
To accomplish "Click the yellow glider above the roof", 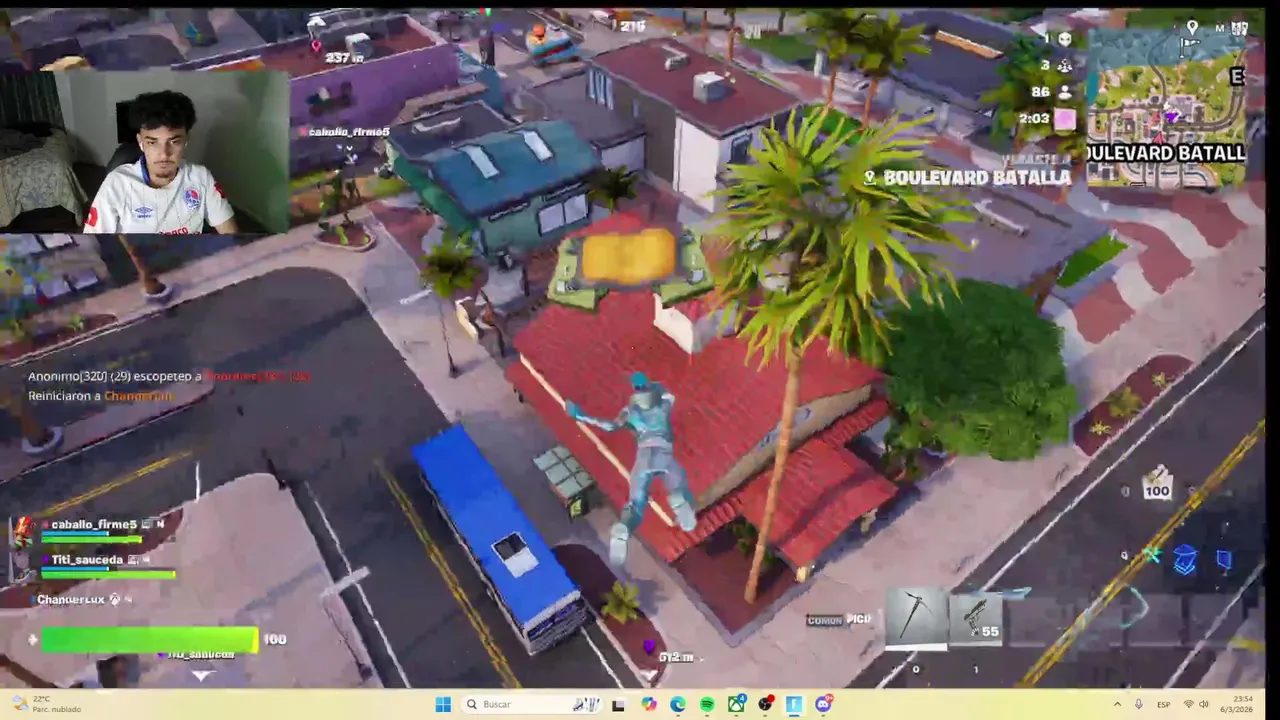I will point(629,256).
